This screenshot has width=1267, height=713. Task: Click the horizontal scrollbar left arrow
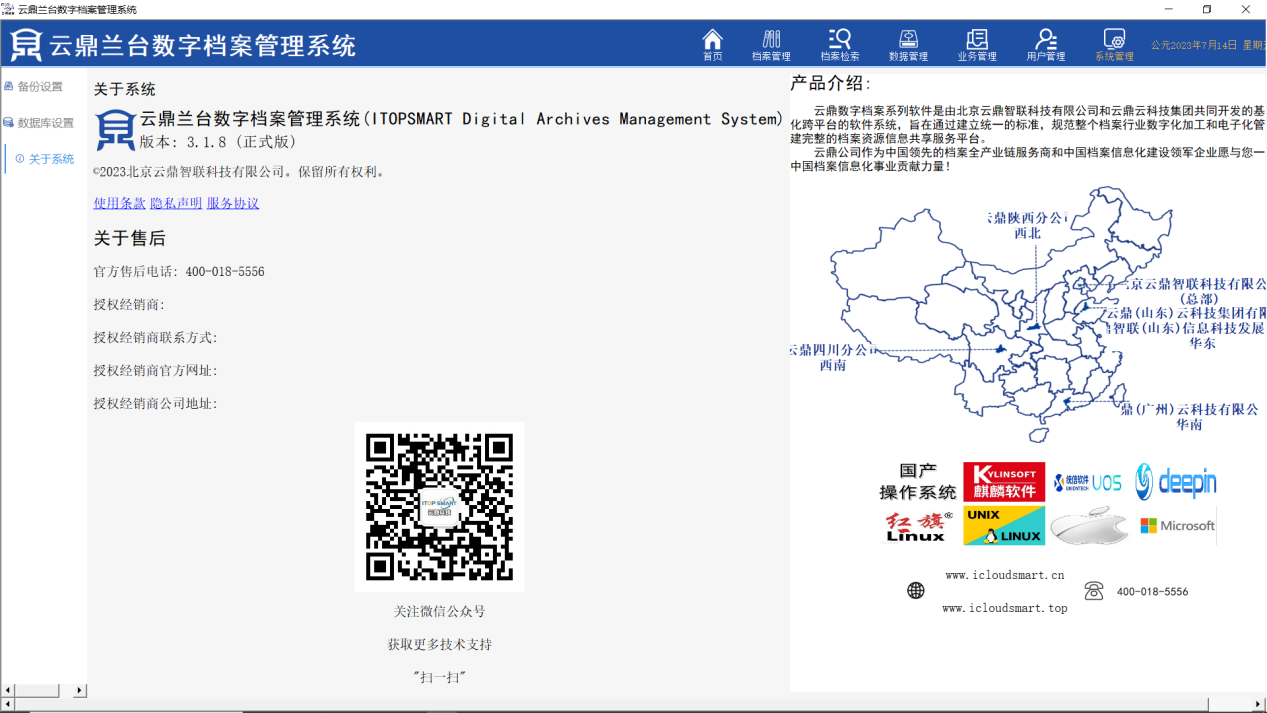(8, 690)
